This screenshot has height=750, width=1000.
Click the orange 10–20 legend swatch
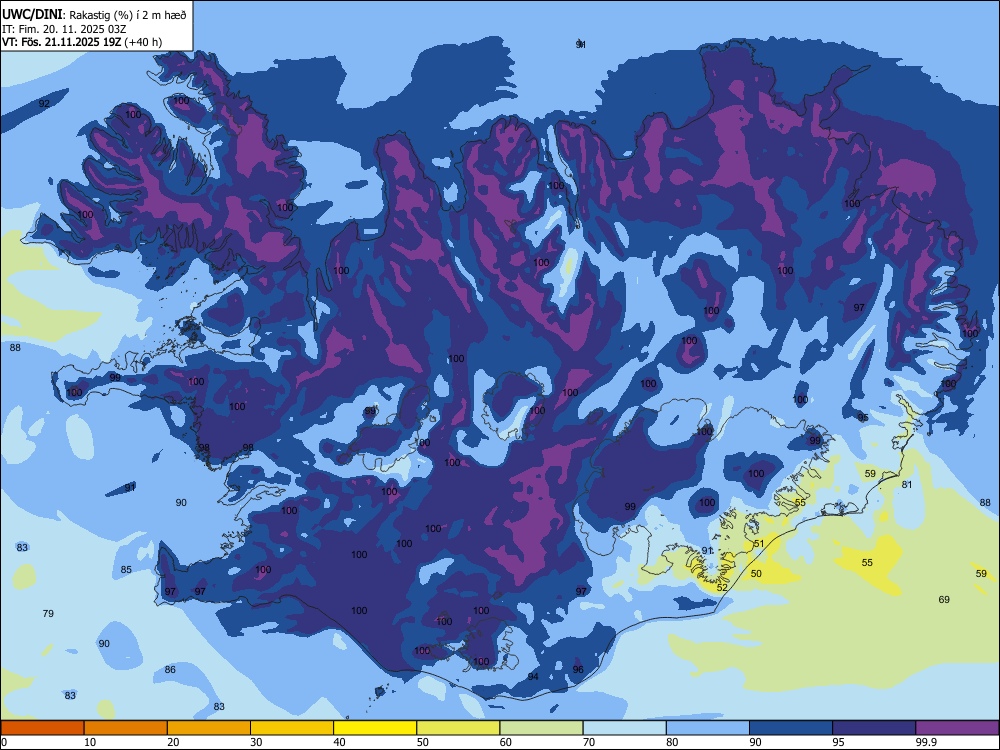pyautogui.click(x=126, y=728)
